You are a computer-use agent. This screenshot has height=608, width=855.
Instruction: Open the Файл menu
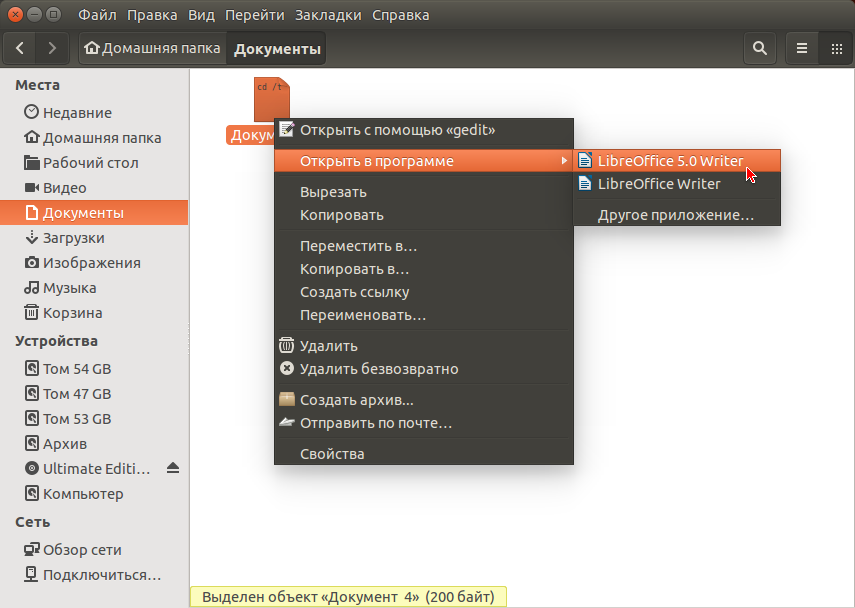98,15
